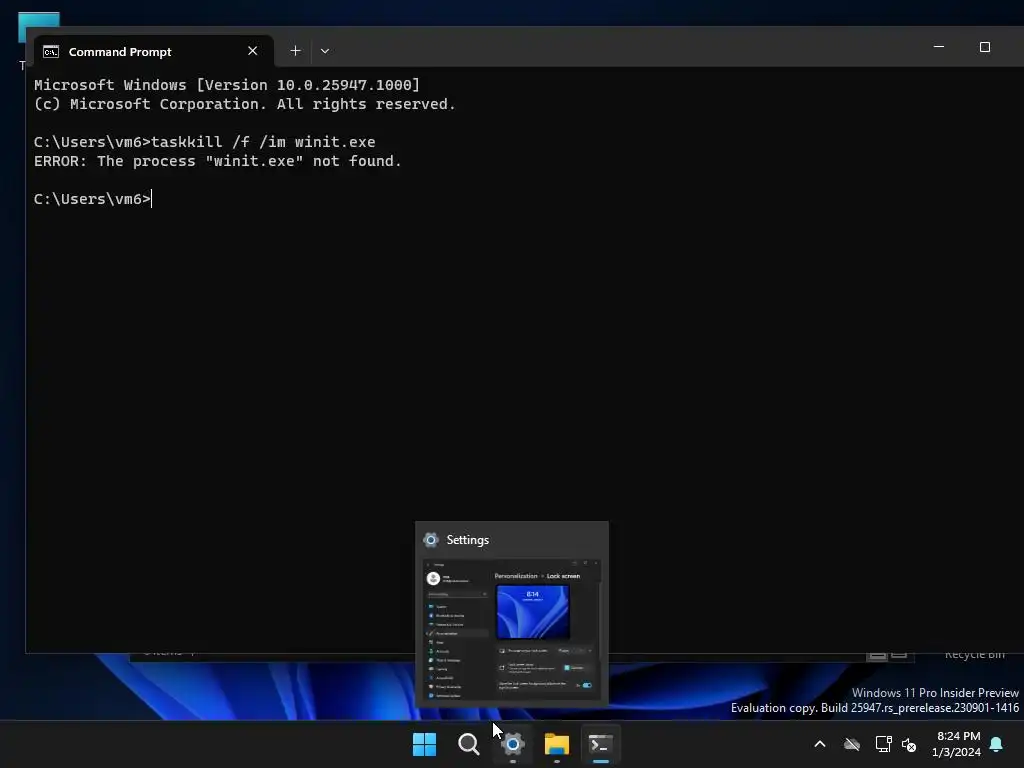Click the Terminal taskbar icon

click(601, 744)
